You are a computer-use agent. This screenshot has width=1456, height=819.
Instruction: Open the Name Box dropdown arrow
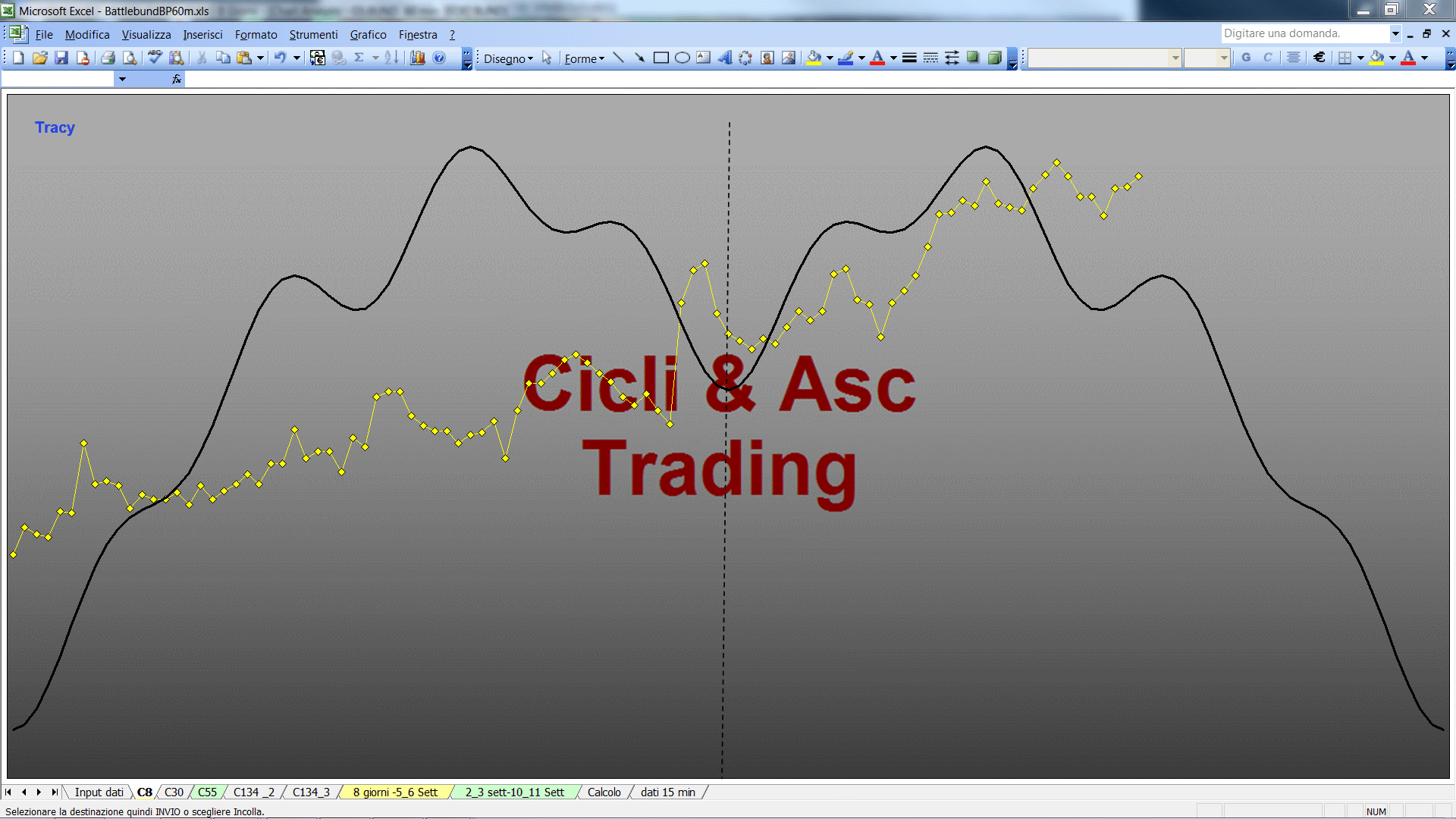tap(122, 79)
